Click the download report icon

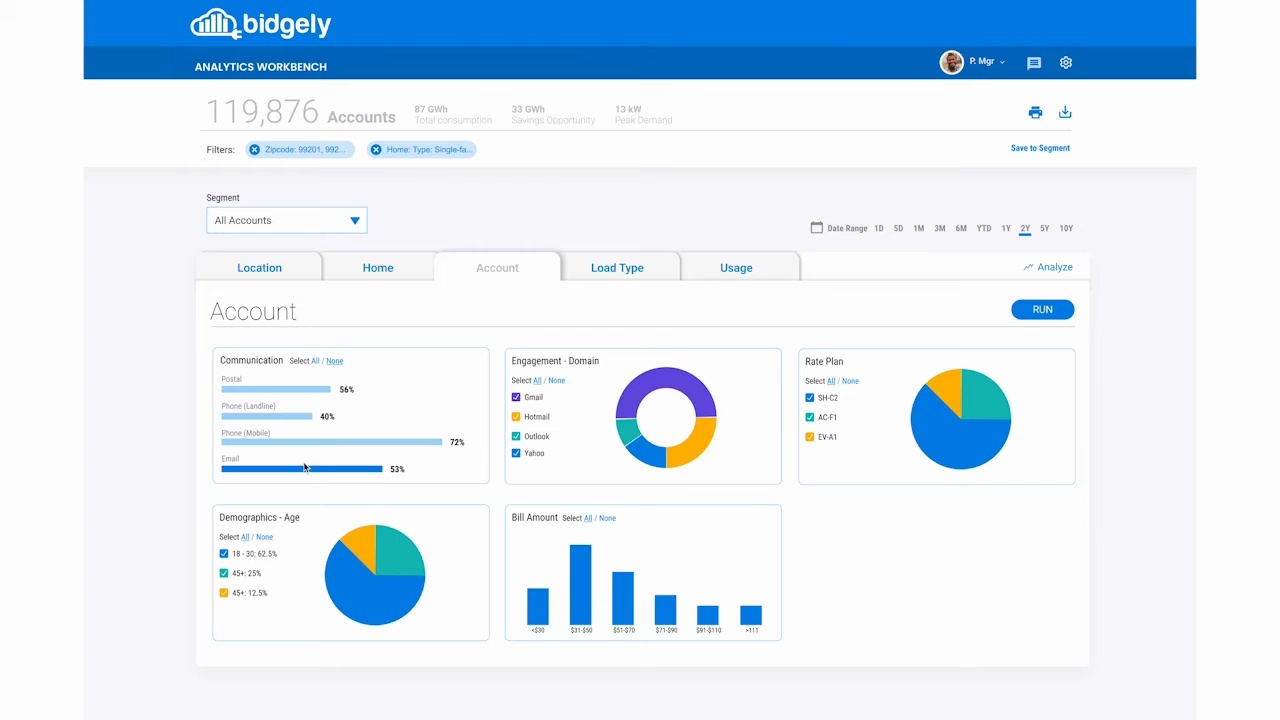click(1065, 112)
